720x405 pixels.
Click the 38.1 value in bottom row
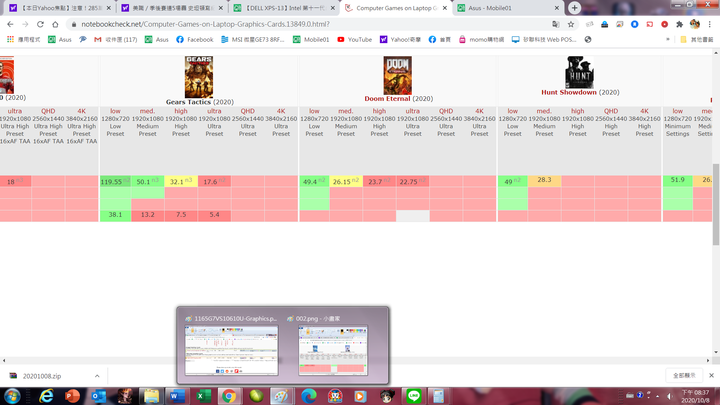point(115,215)
